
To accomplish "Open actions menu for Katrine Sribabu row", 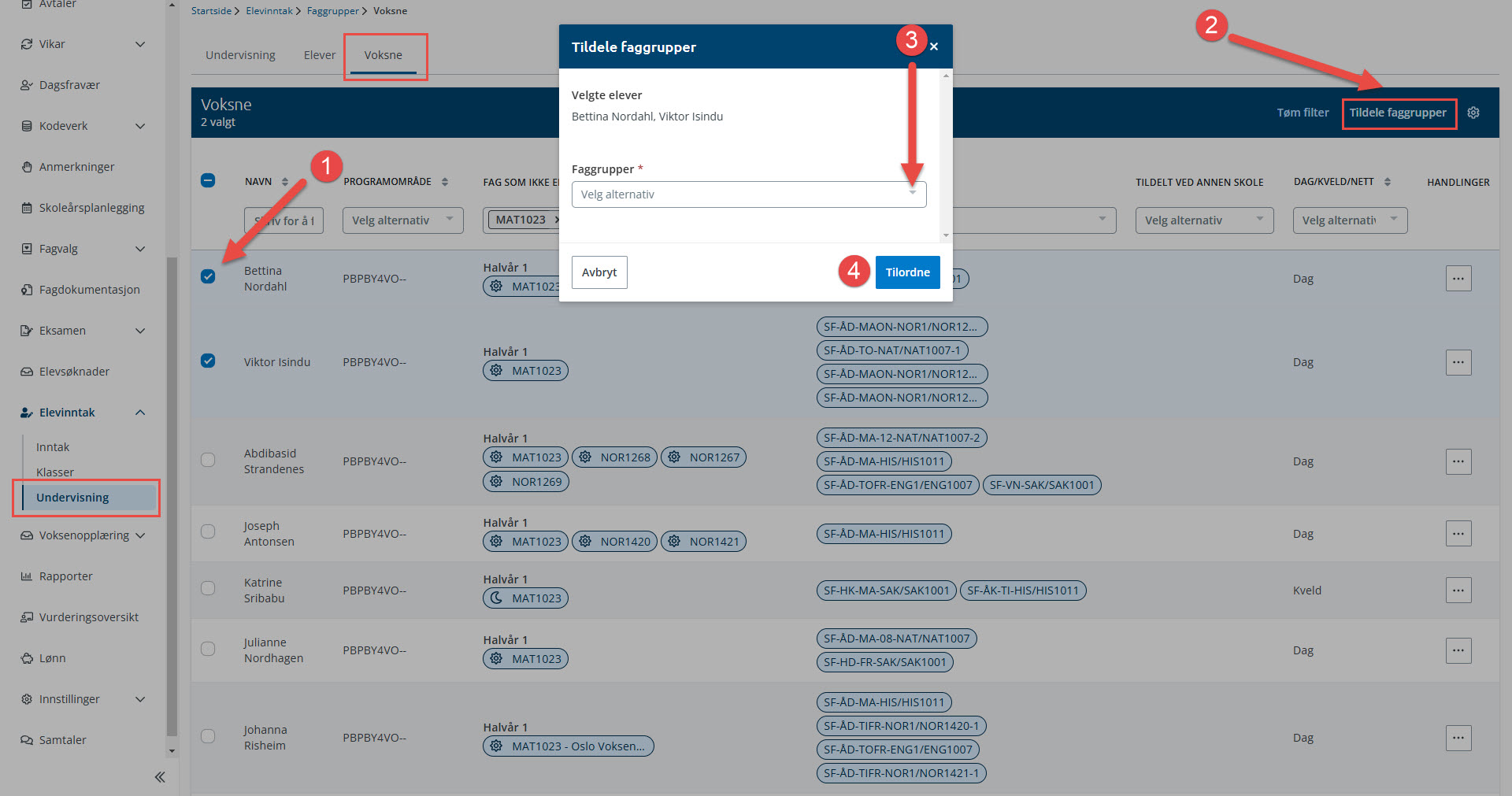I will 1458,590.
